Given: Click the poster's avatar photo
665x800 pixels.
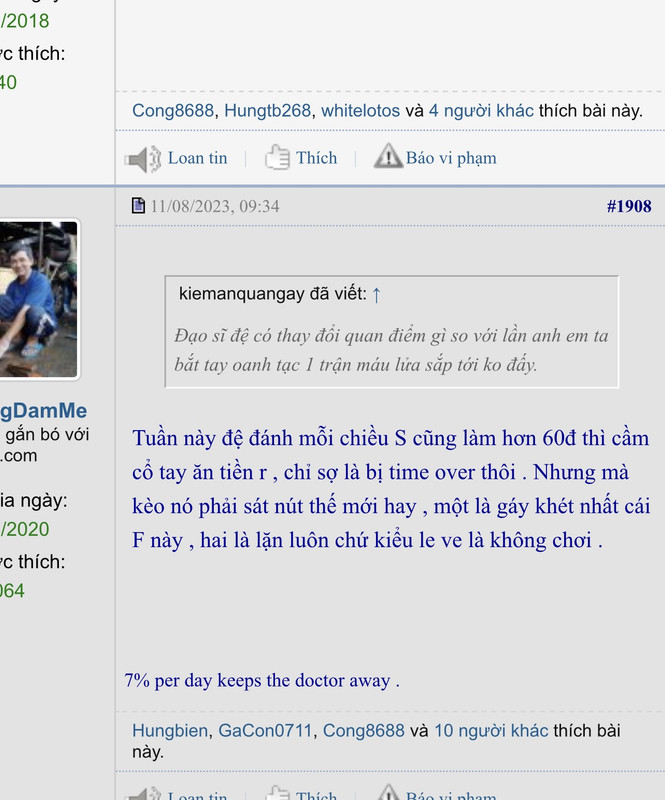Looking at the screenshot, I should 39,299.
